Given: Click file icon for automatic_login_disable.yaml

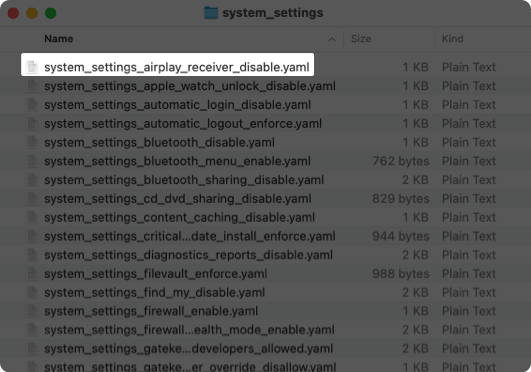Looking at the screenshot, I should coord(32,104).
